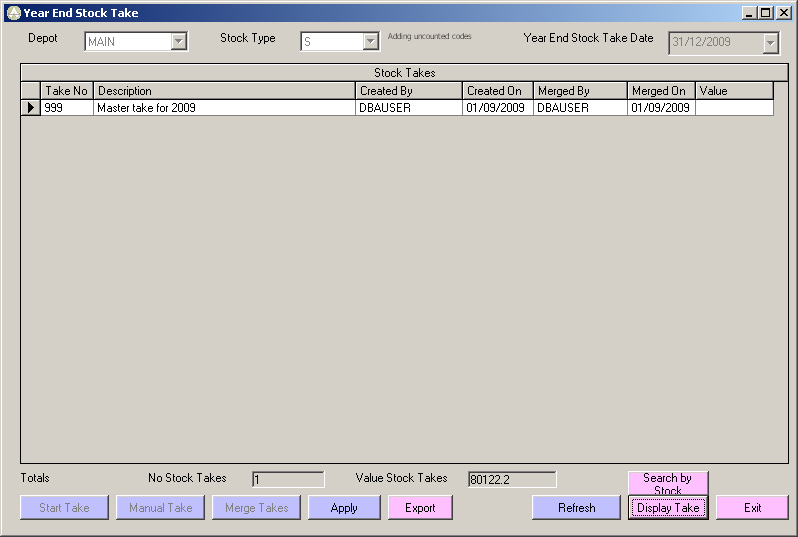Click the Created On cell 01/09/2009

(498, 107)
